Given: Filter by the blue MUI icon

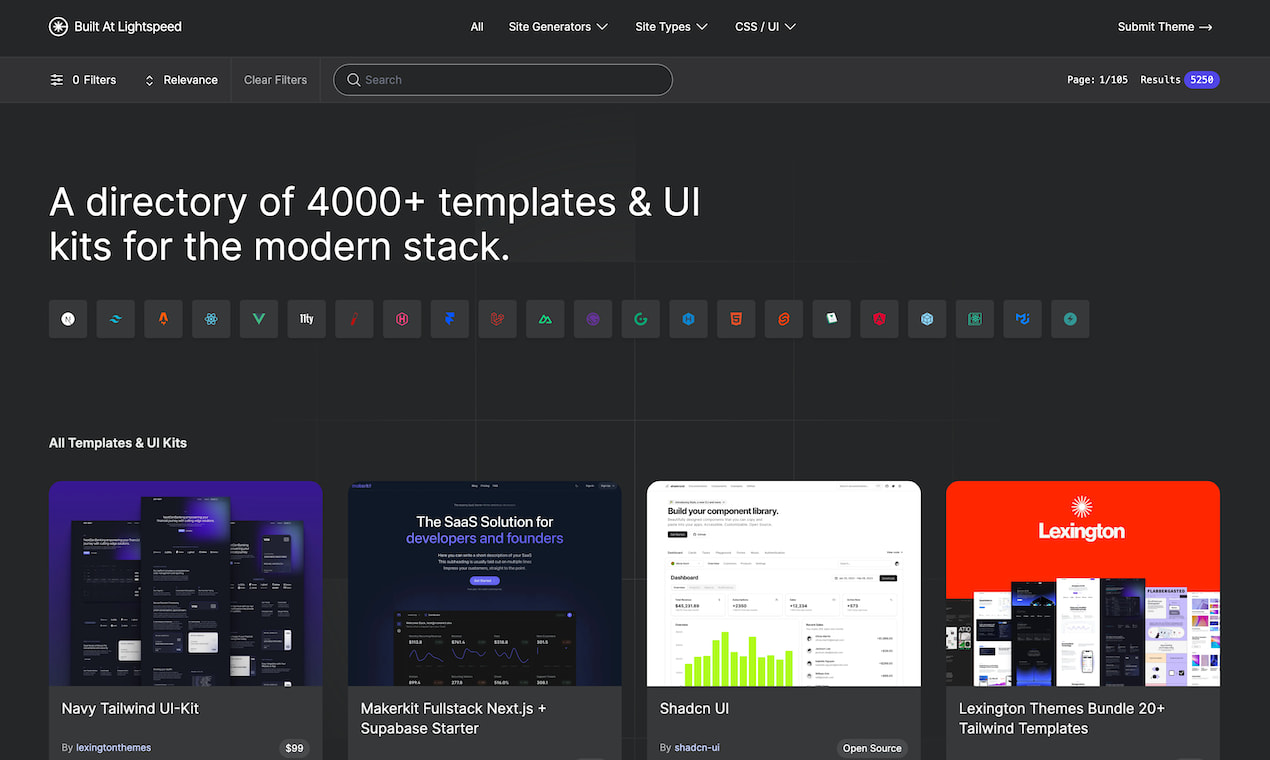Looking at the screenshot, I should 1023,319.
